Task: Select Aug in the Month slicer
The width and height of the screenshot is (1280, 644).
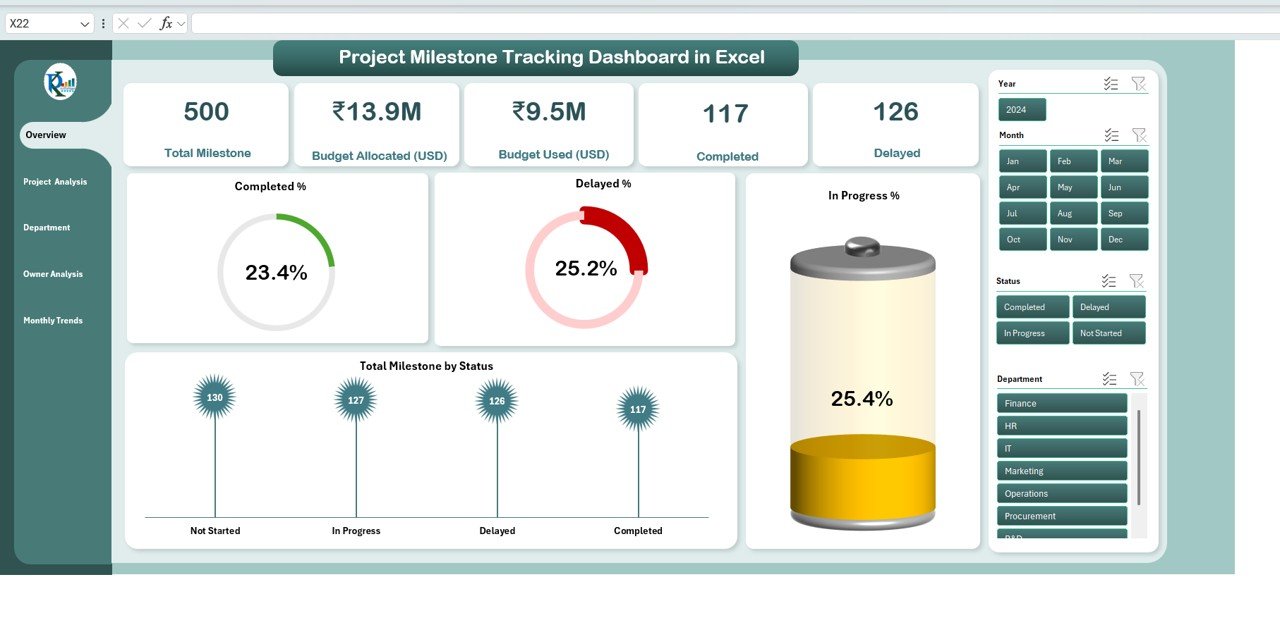Action: coord(1073,213)
